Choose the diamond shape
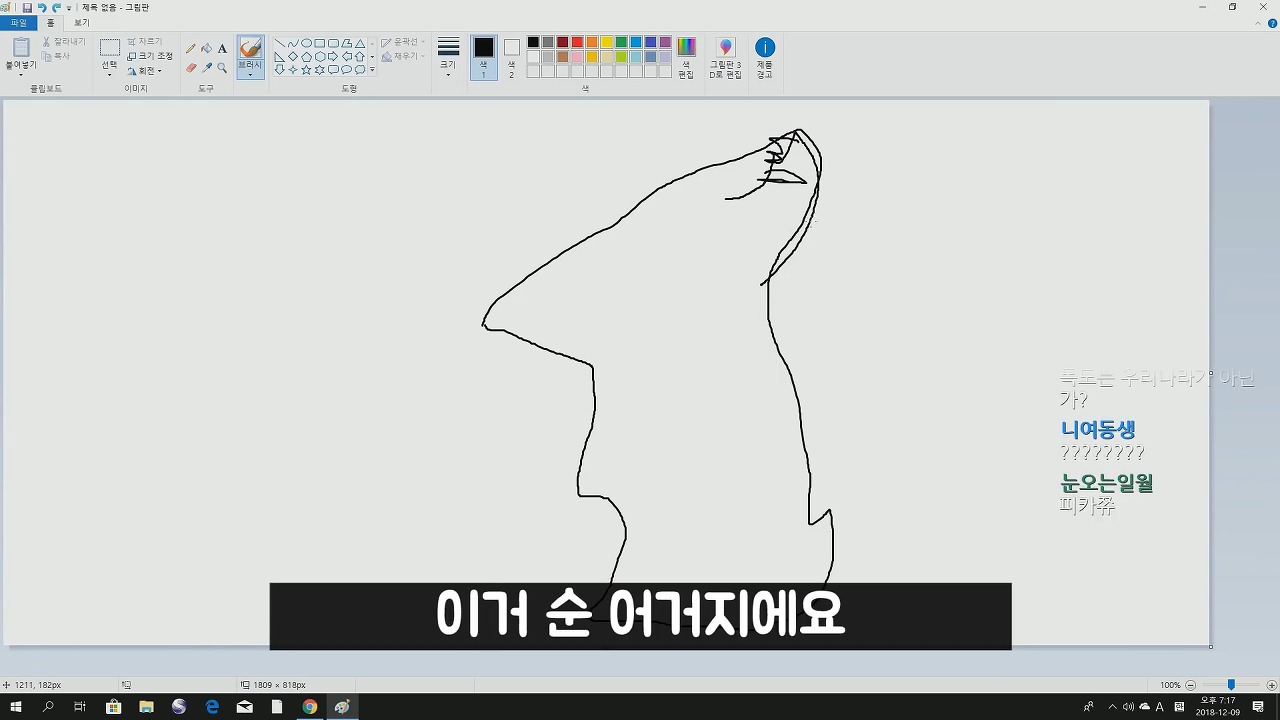The image size is (1280, 720). coord(292,57)
